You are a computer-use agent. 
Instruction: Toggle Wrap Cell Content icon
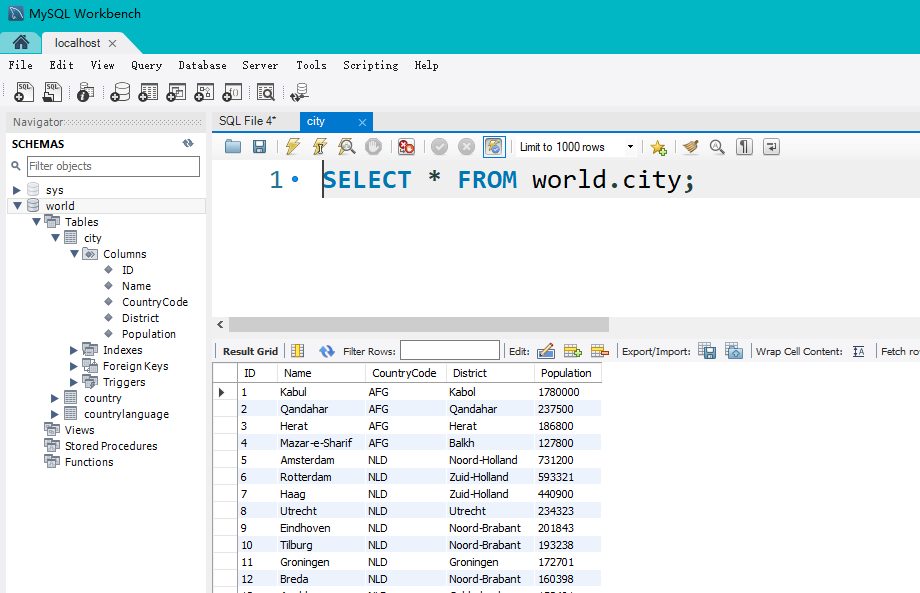coord(858,351)
